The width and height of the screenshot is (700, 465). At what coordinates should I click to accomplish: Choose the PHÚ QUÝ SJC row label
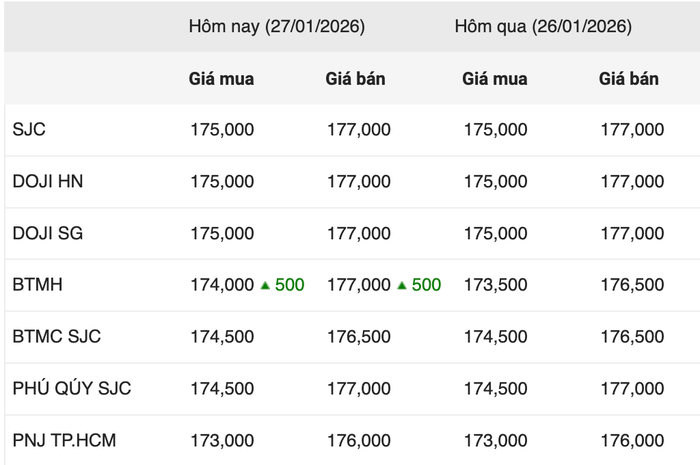(71, 388)
